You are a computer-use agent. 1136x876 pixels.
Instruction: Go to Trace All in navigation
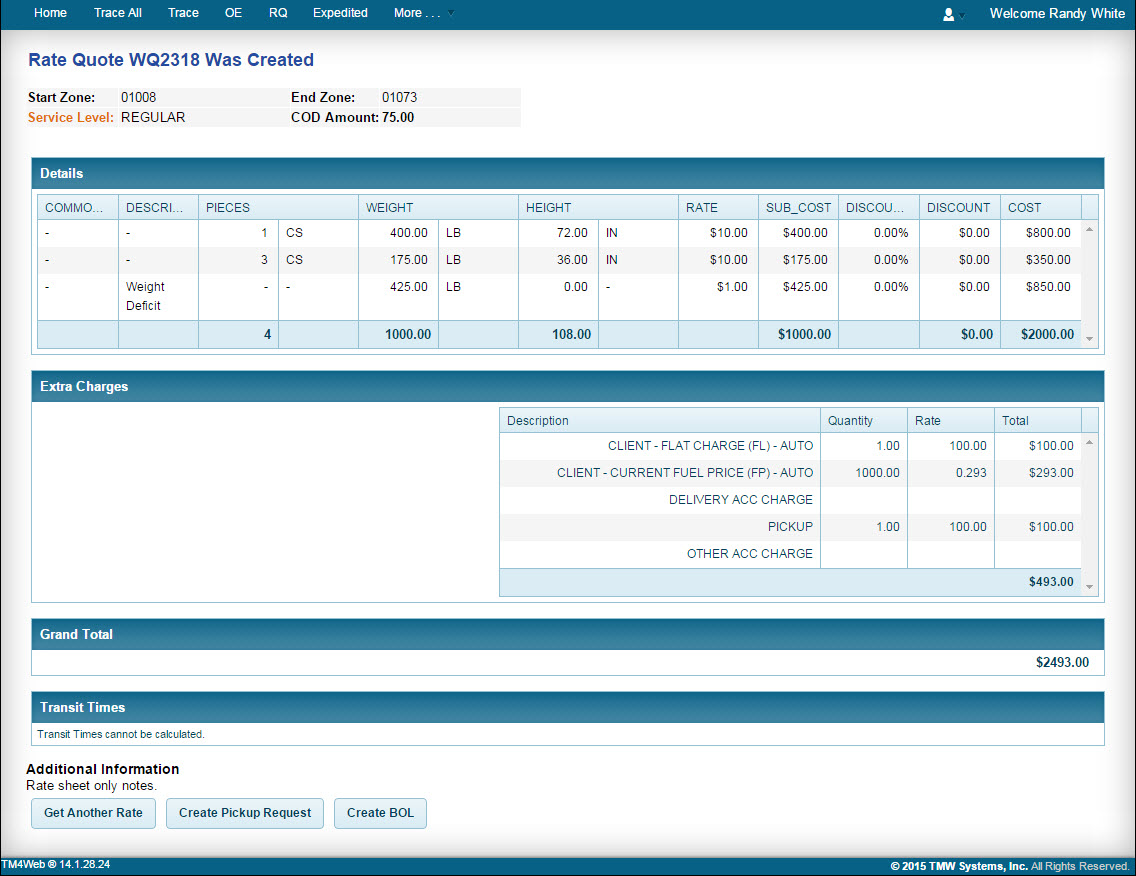pyautogui.click(x=118, y=13)
